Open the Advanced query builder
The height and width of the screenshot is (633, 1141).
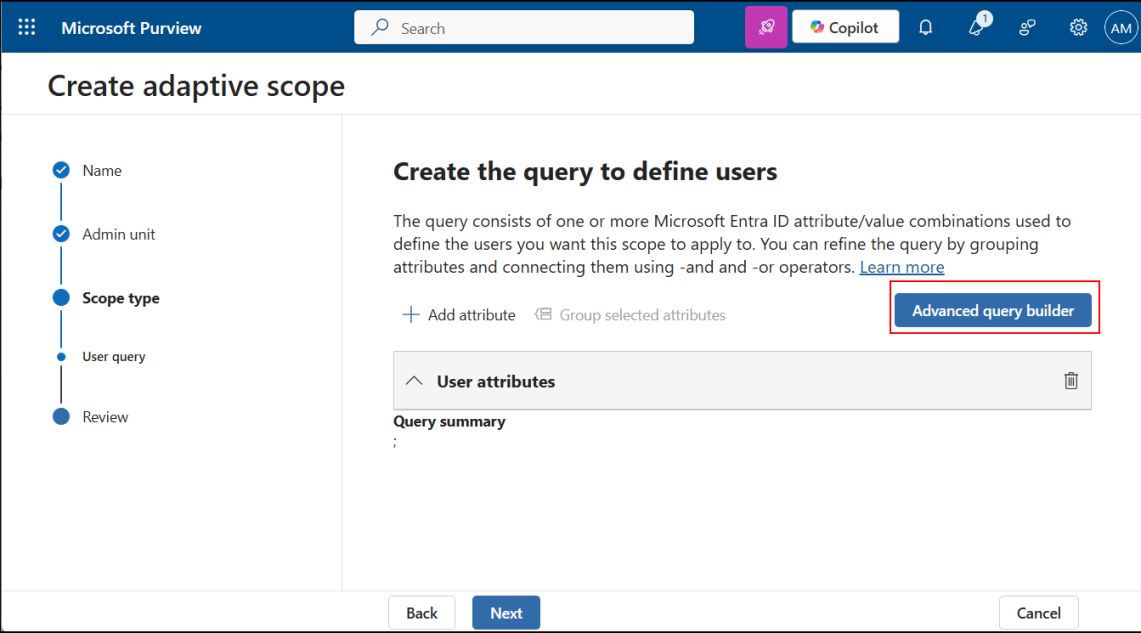[x=993, y=311]
